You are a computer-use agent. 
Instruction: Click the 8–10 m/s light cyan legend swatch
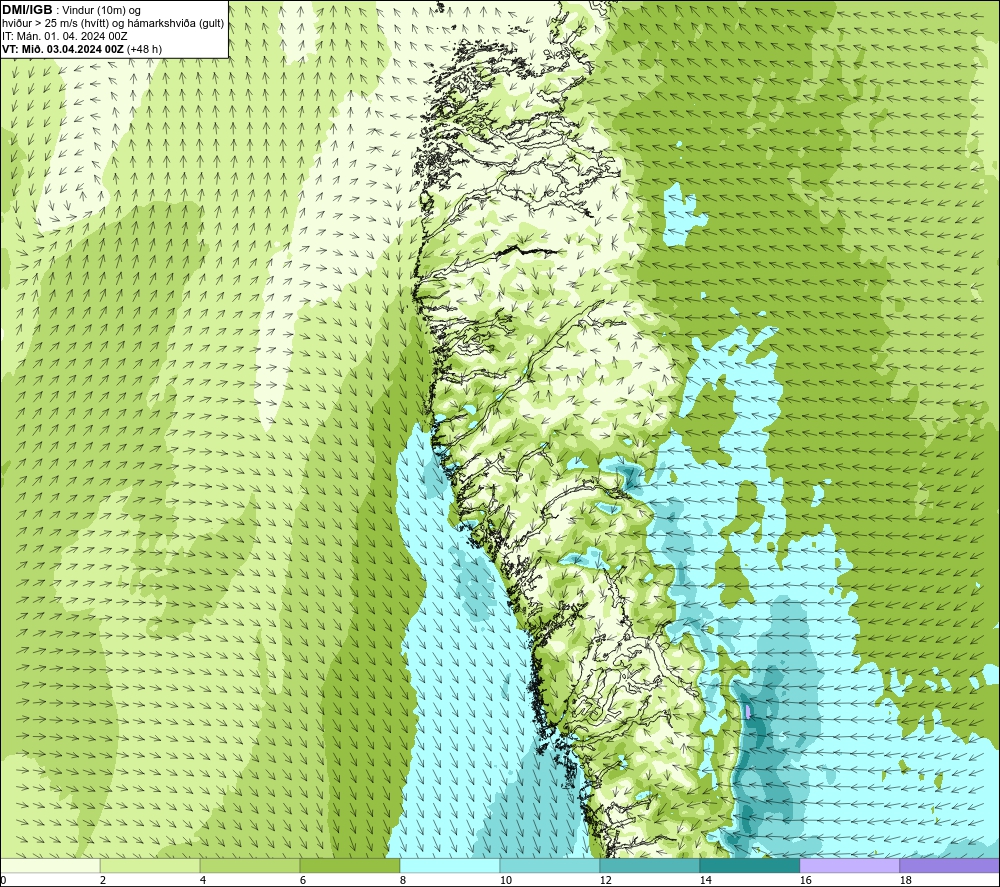click(450, 865)
